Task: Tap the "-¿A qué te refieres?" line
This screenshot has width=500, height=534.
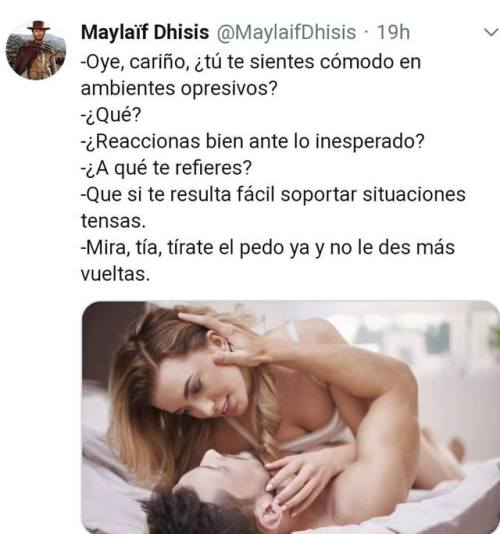Action: pyautogui.click(x=166, y=168)
